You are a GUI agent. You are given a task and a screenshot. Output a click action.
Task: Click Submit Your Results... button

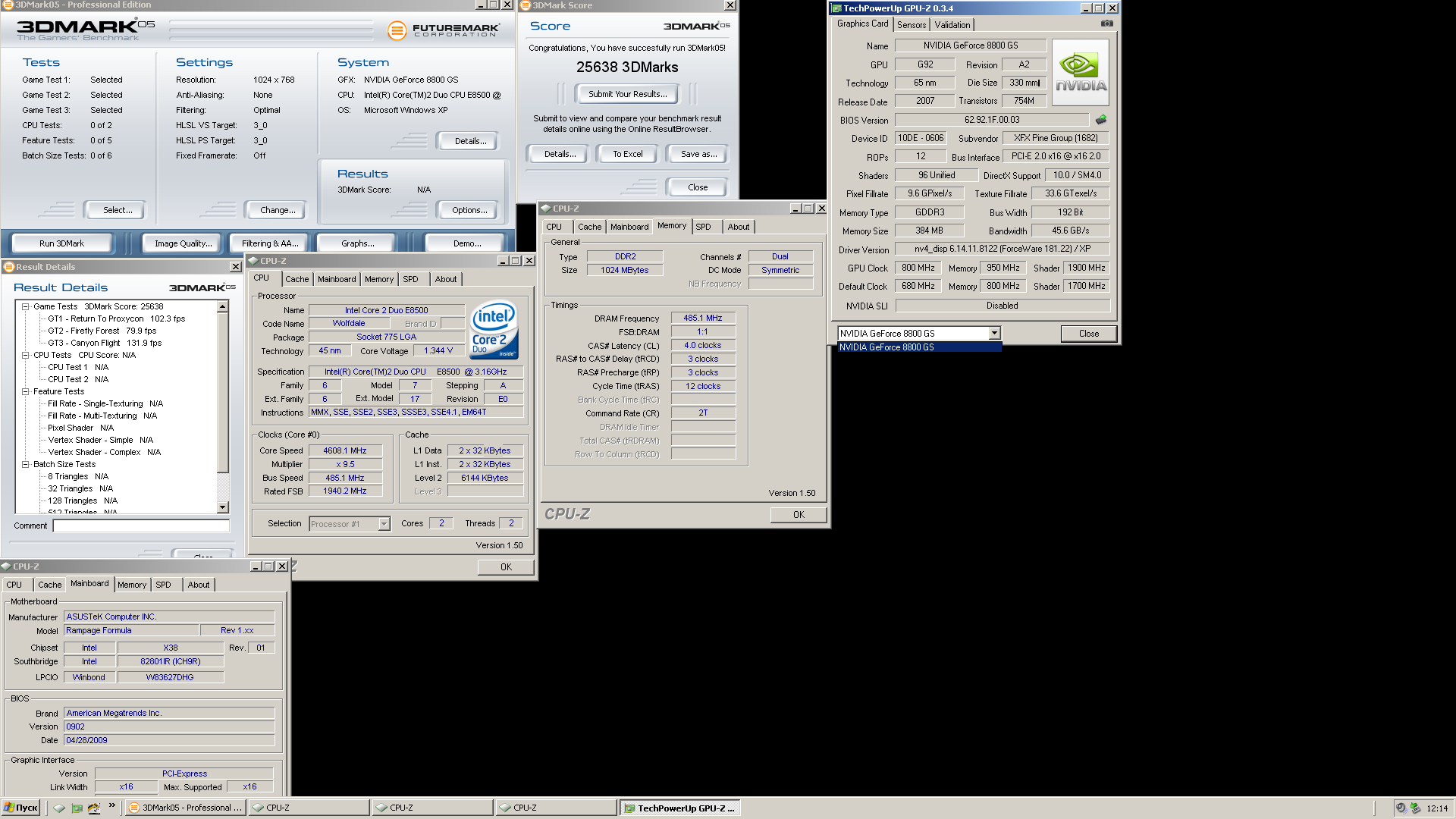(x=628, y=94)
